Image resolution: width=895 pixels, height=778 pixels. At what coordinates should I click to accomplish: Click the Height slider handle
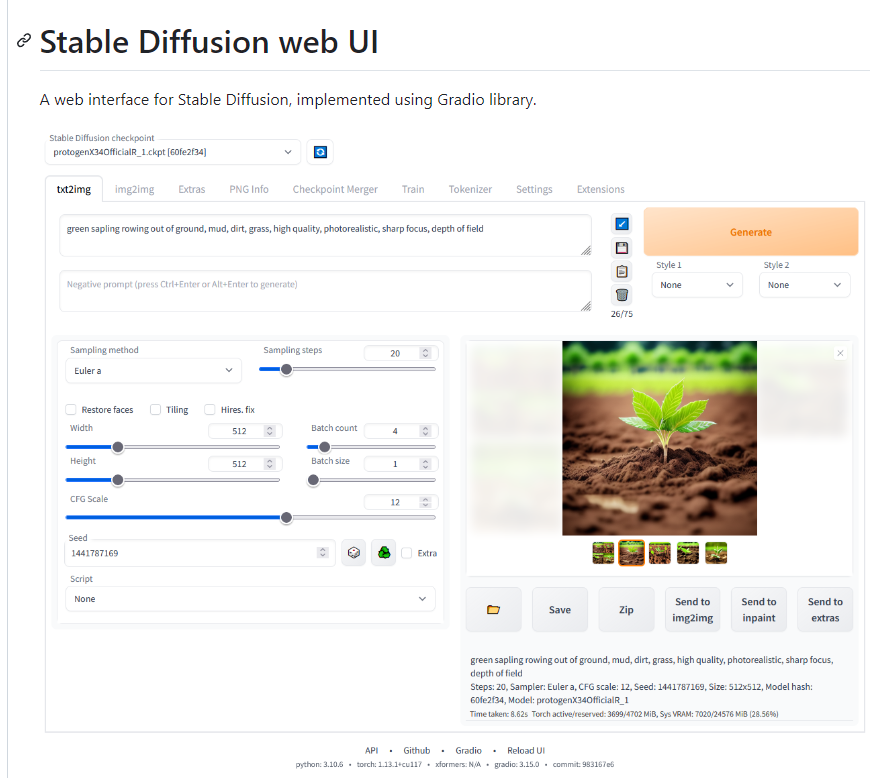(x=118, y=480)
